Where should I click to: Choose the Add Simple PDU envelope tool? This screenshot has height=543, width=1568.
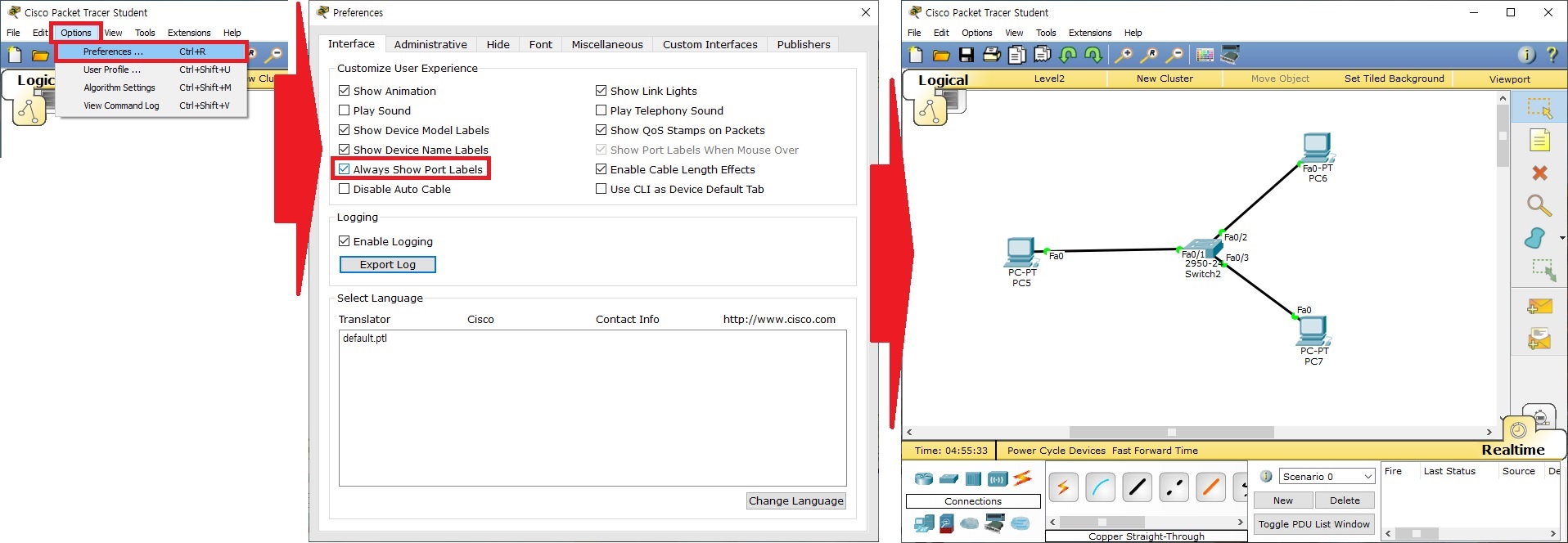tap(1539, 307)
